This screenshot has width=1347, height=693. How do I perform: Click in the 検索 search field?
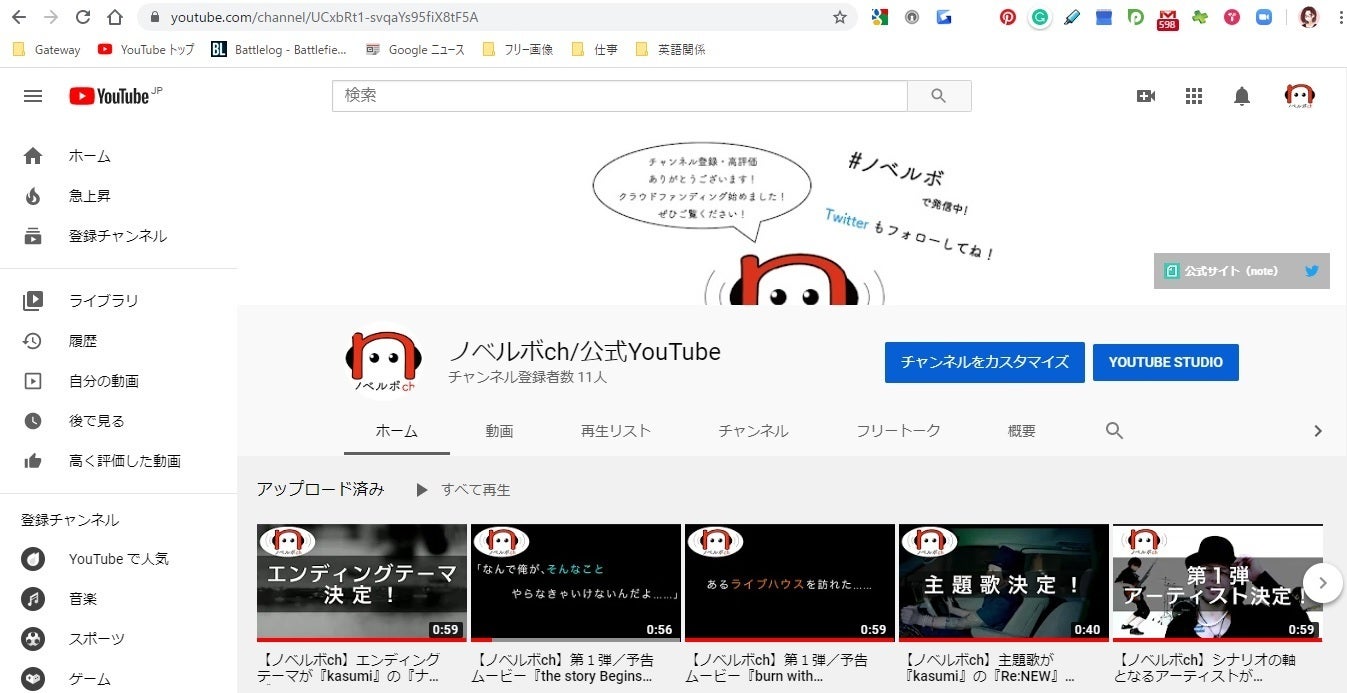(619, 96)
